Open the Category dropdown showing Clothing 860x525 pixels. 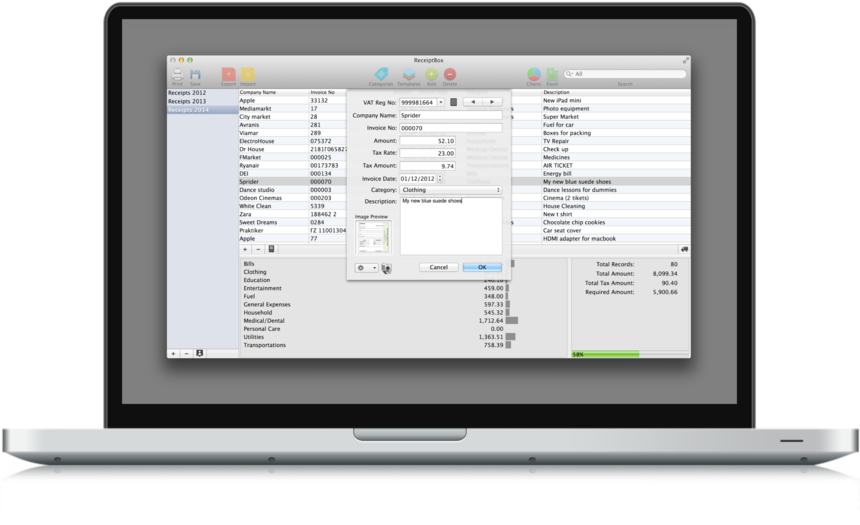(x=451, y=190)
